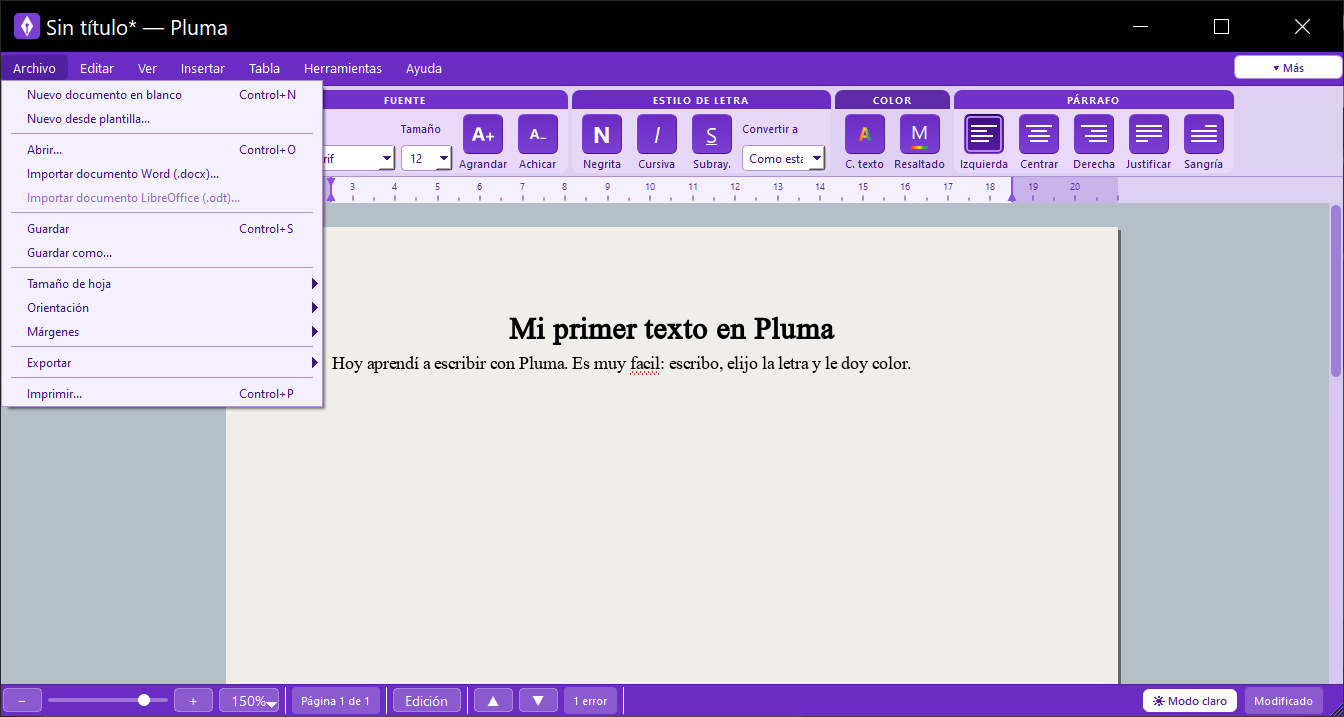Open the 150% zoom dropdown
The image size is (1344, 717).
(x=250, y=701)
